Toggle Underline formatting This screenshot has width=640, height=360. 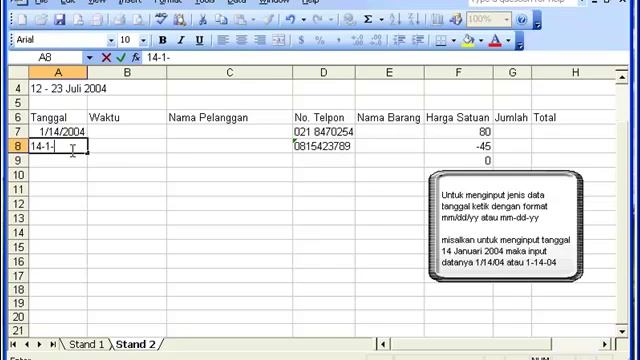click(x=200, y=40)
